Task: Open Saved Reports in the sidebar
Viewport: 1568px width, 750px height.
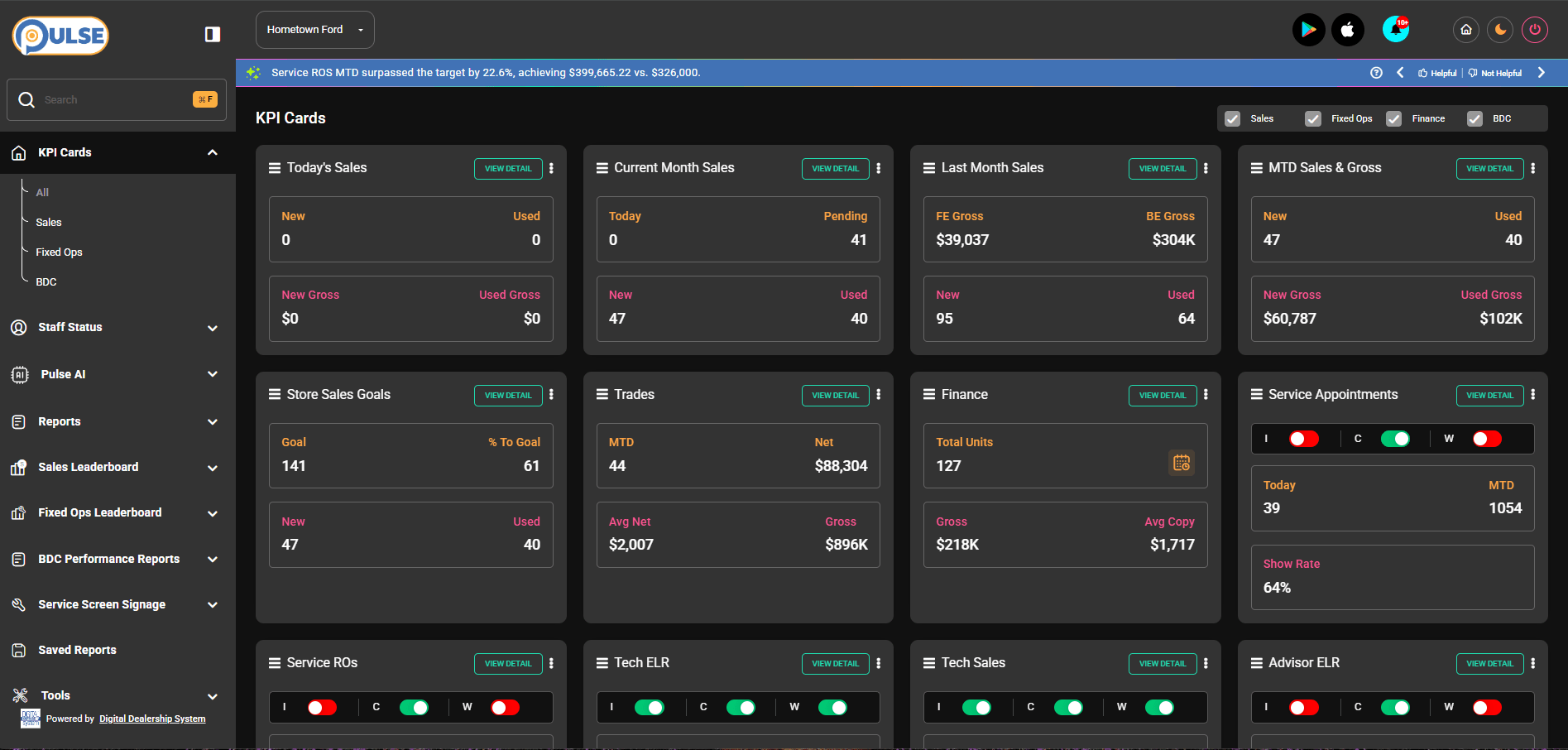Action: coord(77,650)
